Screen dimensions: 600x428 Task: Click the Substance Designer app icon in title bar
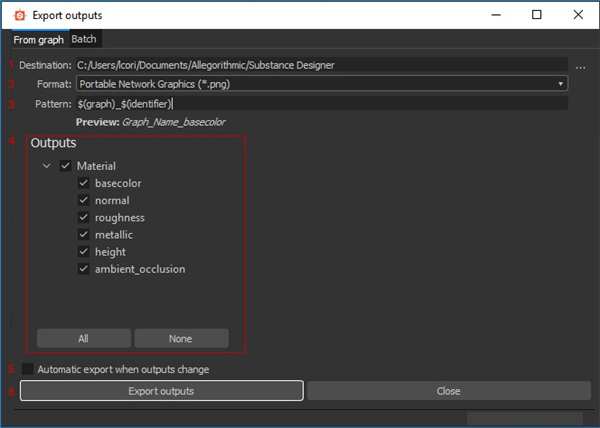point(17,15)
